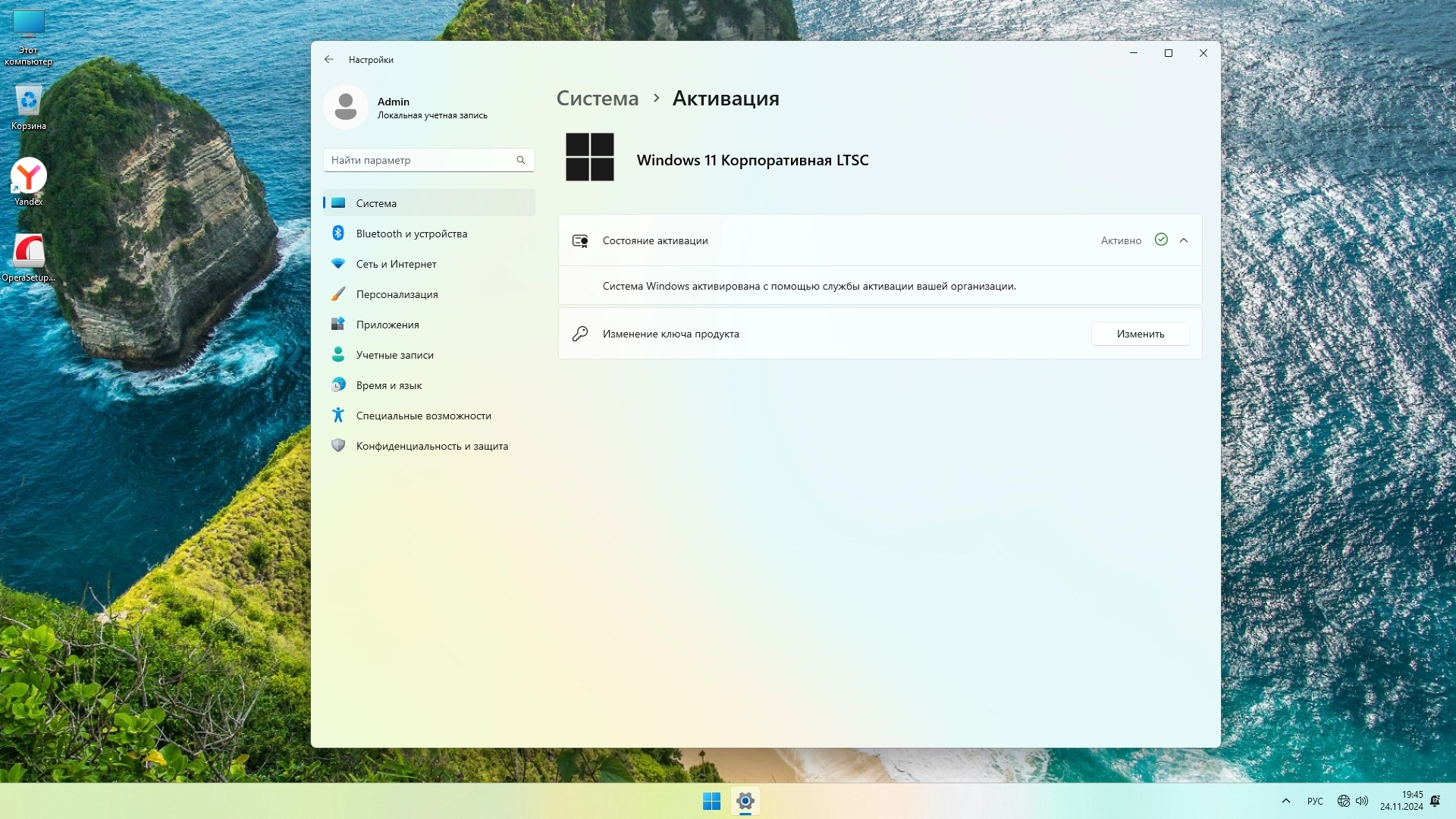The image size is (1456, 819).
Task: Select Время и язык category
Action: (x=388, y=385)
